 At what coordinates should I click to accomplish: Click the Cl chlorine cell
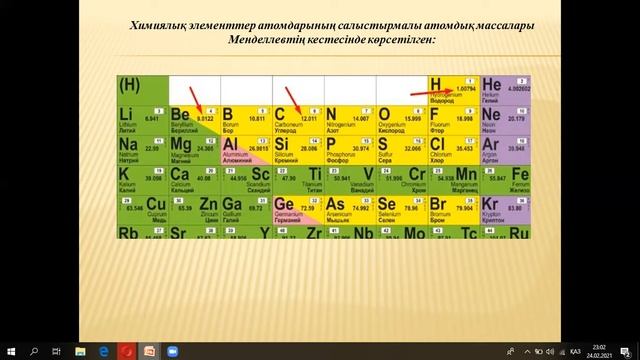(x=454, y=150)
